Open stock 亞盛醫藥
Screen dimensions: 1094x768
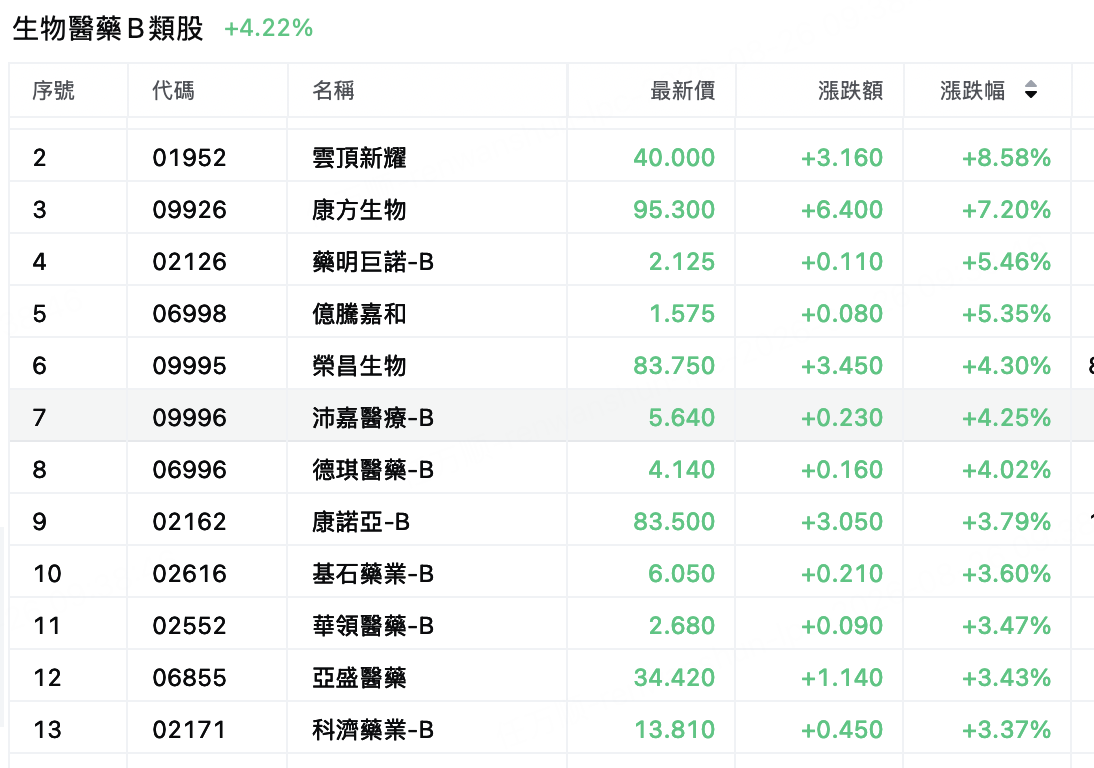tap(359, 677)
